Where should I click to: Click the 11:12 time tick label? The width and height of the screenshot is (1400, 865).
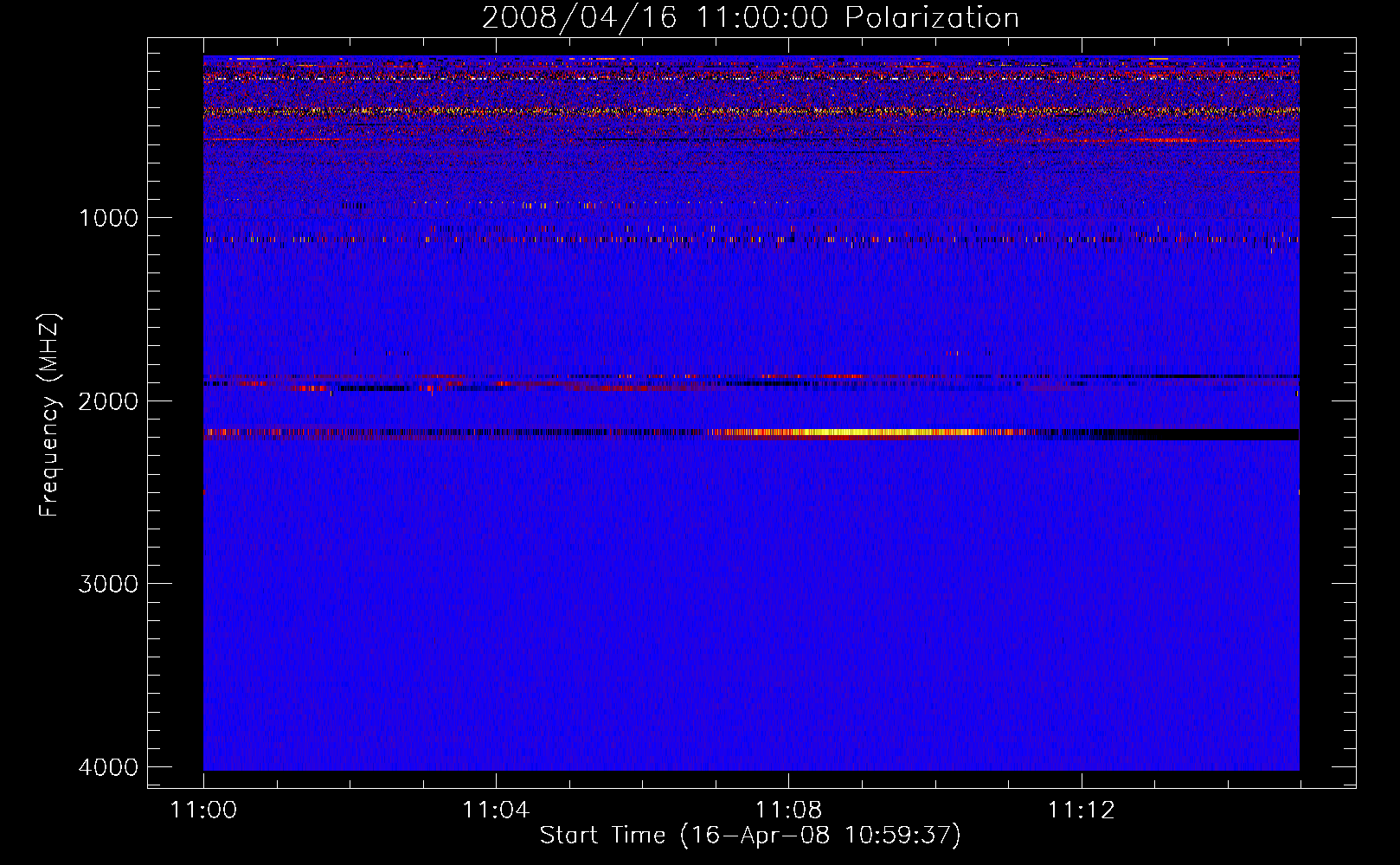pyautogui.click(x=1081, y=810)
